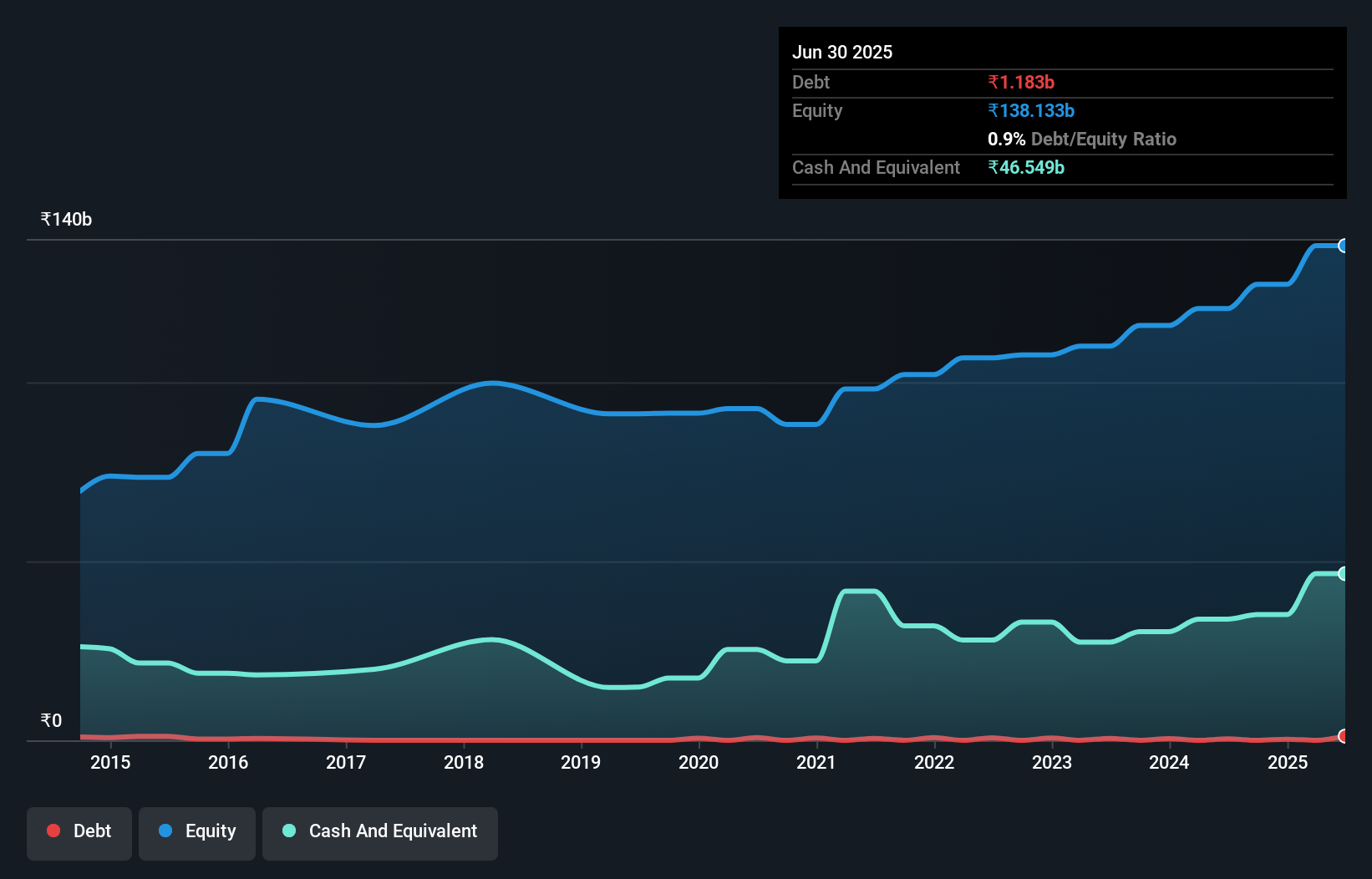Screen dimensions: 1372x879
Task: Click the teal Cash And Equivalent legend dot
Action: 288,831
